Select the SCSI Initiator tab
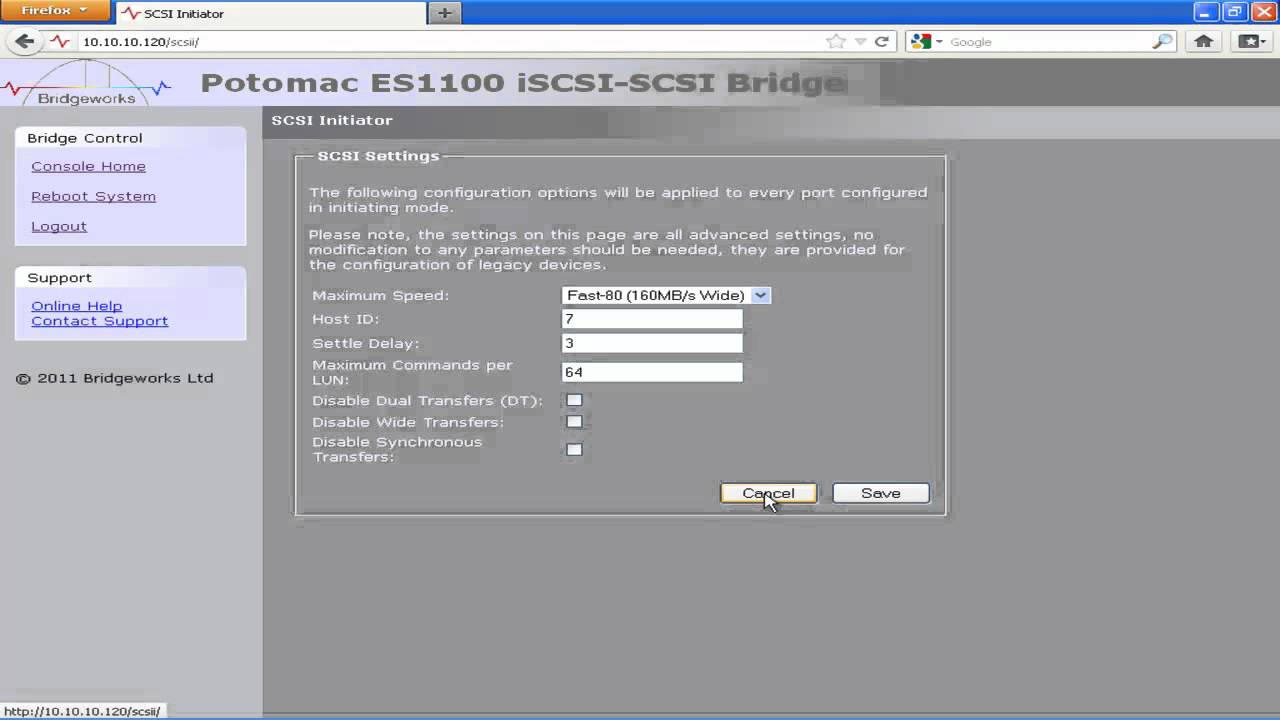The image size is (1280, 720). (271, 13)
